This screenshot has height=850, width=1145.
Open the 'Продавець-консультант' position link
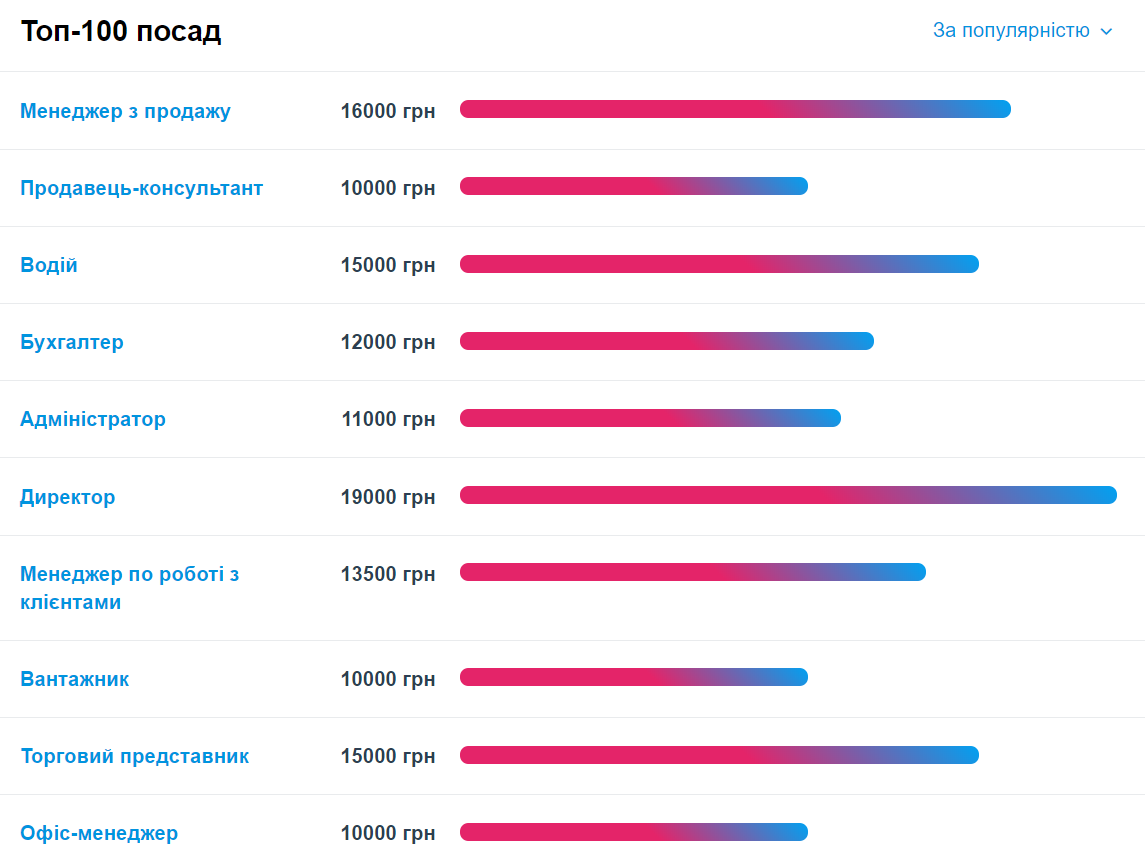click(141, 188)
